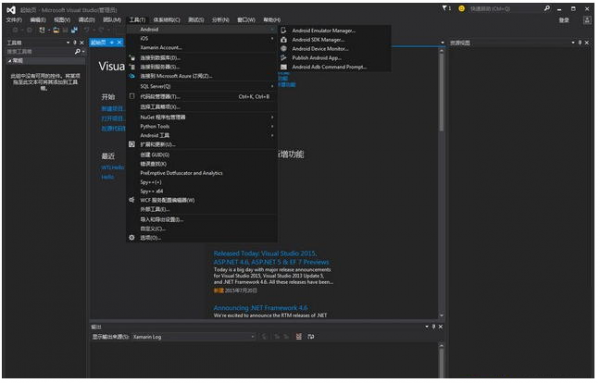Open Options via the gear icon
Viewport: 600px width, 383px height.
click(x=132, y=238)
